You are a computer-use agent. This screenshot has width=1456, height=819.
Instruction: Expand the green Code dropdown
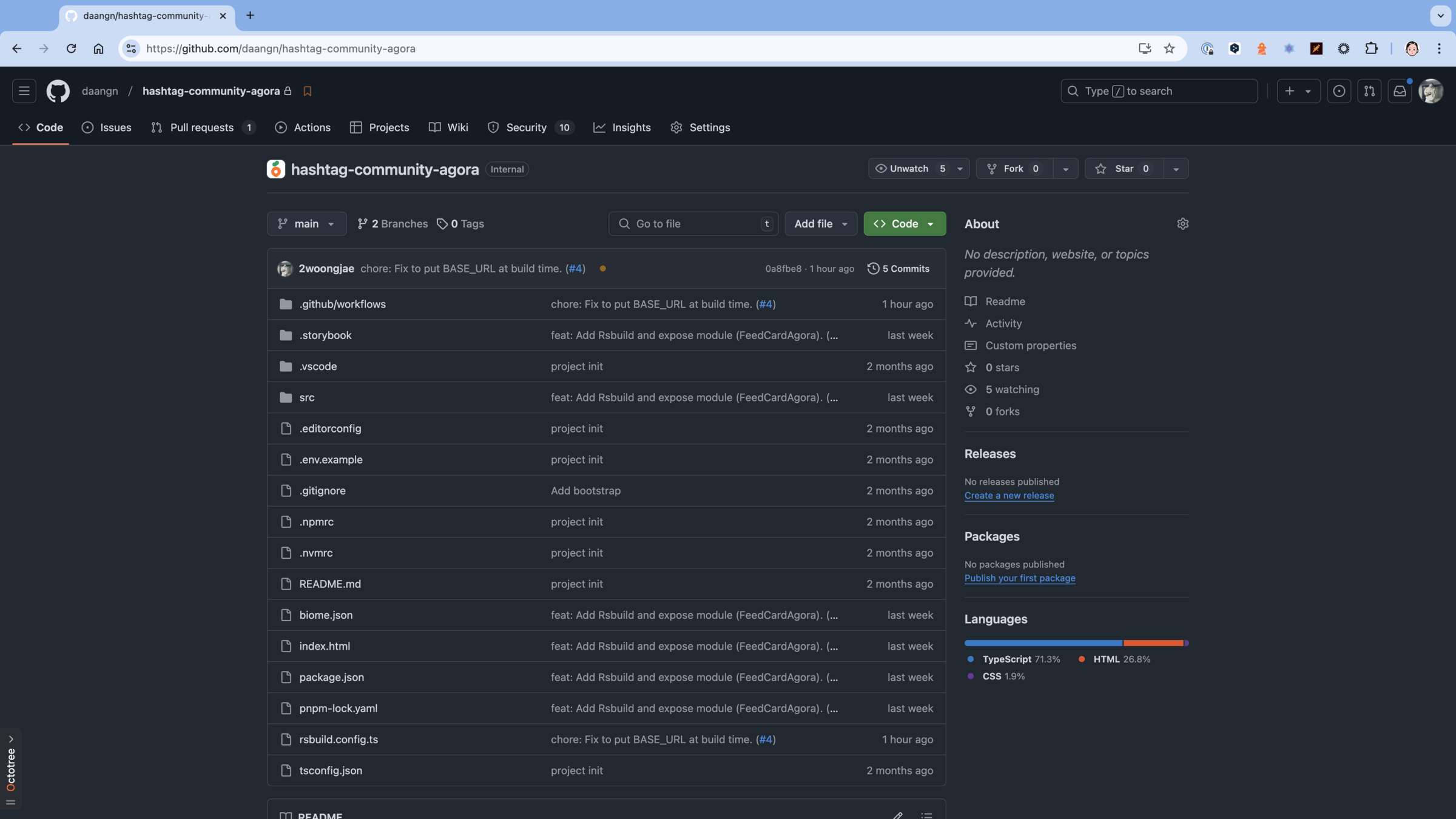[904, 224]
